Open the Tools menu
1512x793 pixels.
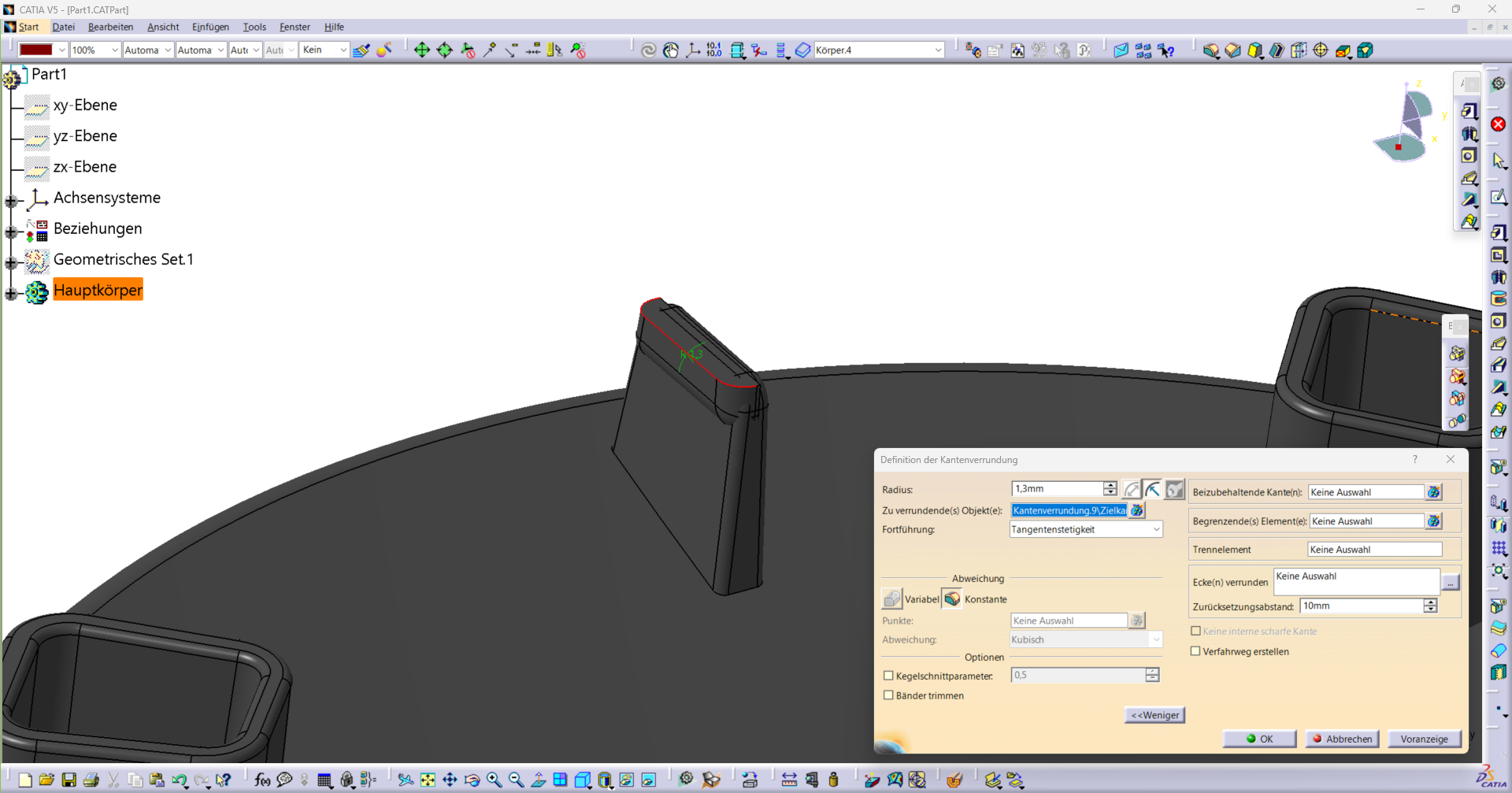tap(254, 27)
